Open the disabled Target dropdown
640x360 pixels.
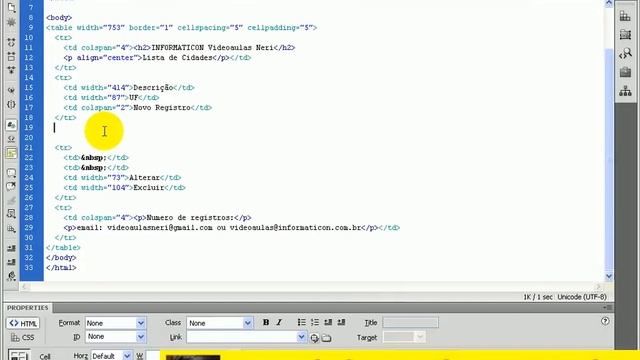point(404,337)
